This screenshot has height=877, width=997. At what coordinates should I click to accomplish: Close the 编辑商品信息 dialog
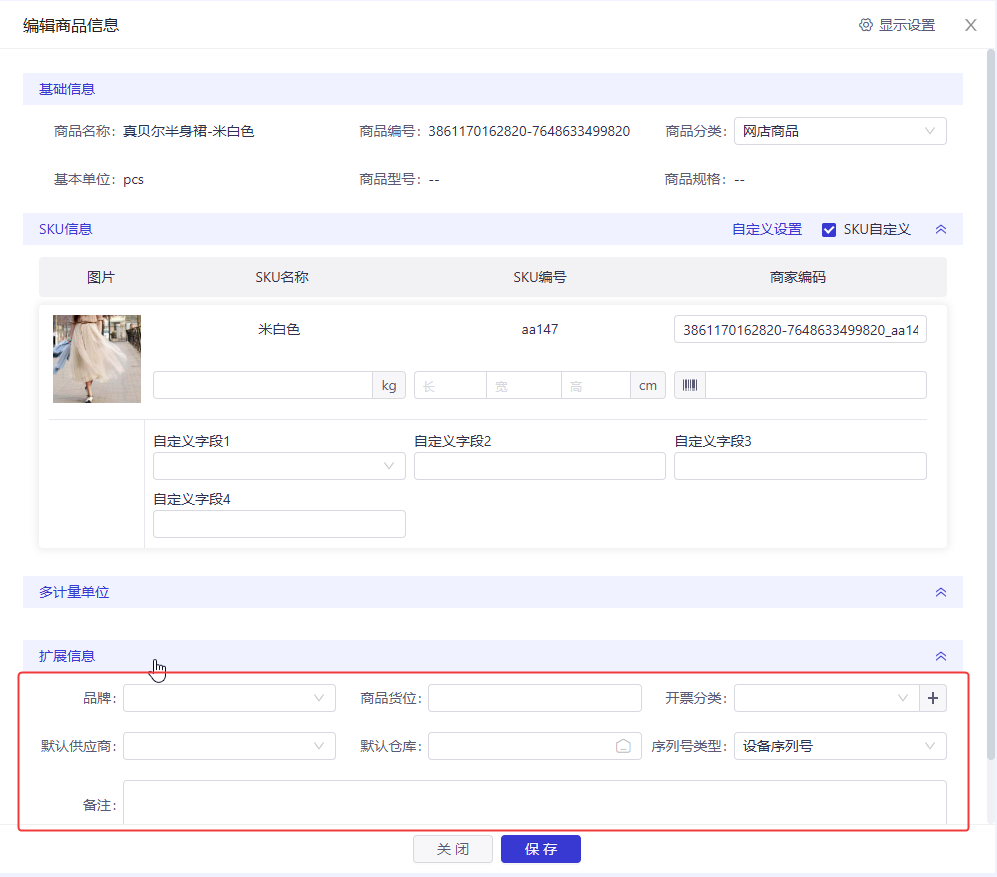point(970,25)
